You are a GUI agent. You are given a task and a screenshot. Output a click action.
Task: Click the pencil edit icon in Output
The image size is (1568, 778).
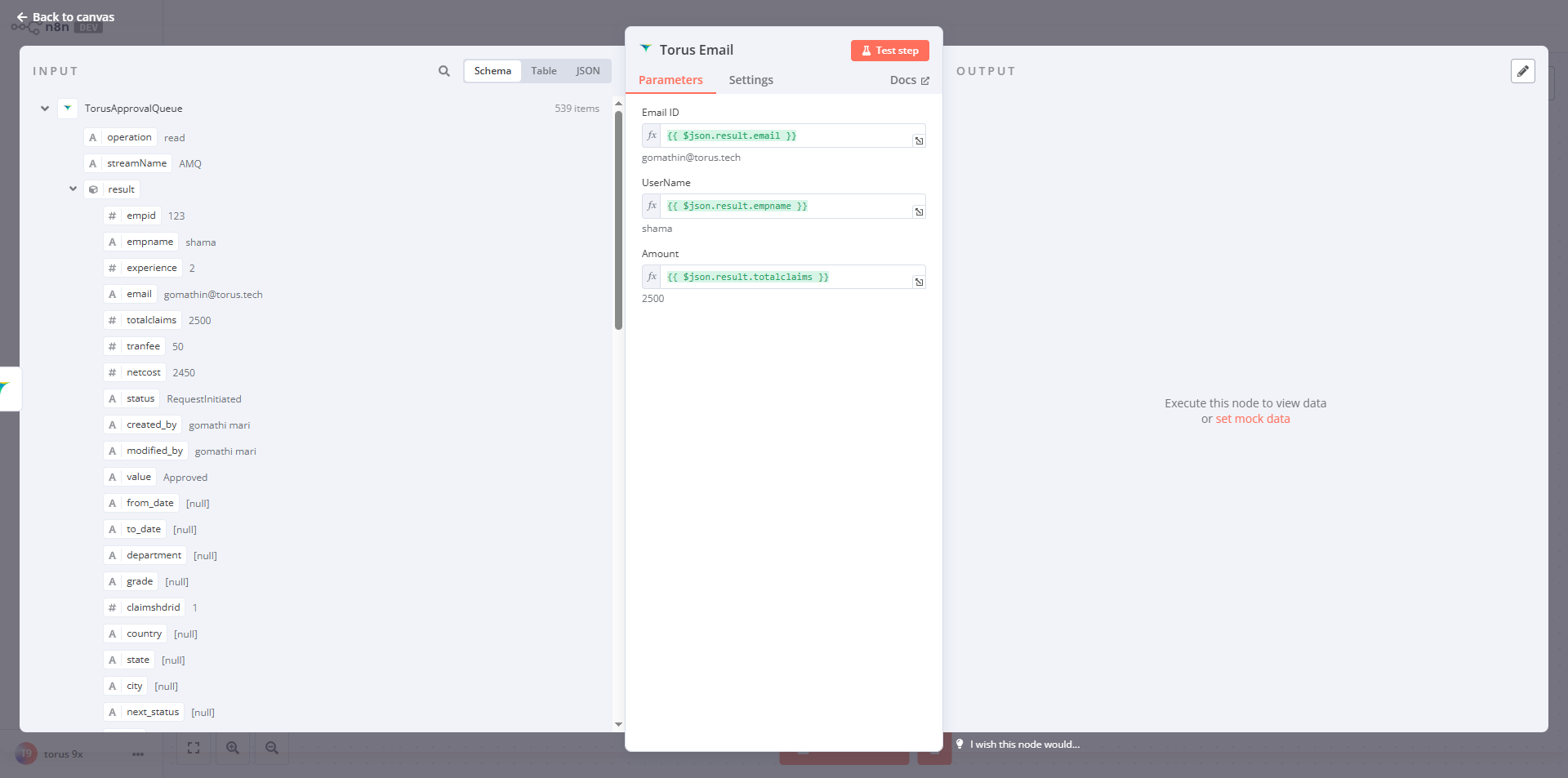(1522, 71)
